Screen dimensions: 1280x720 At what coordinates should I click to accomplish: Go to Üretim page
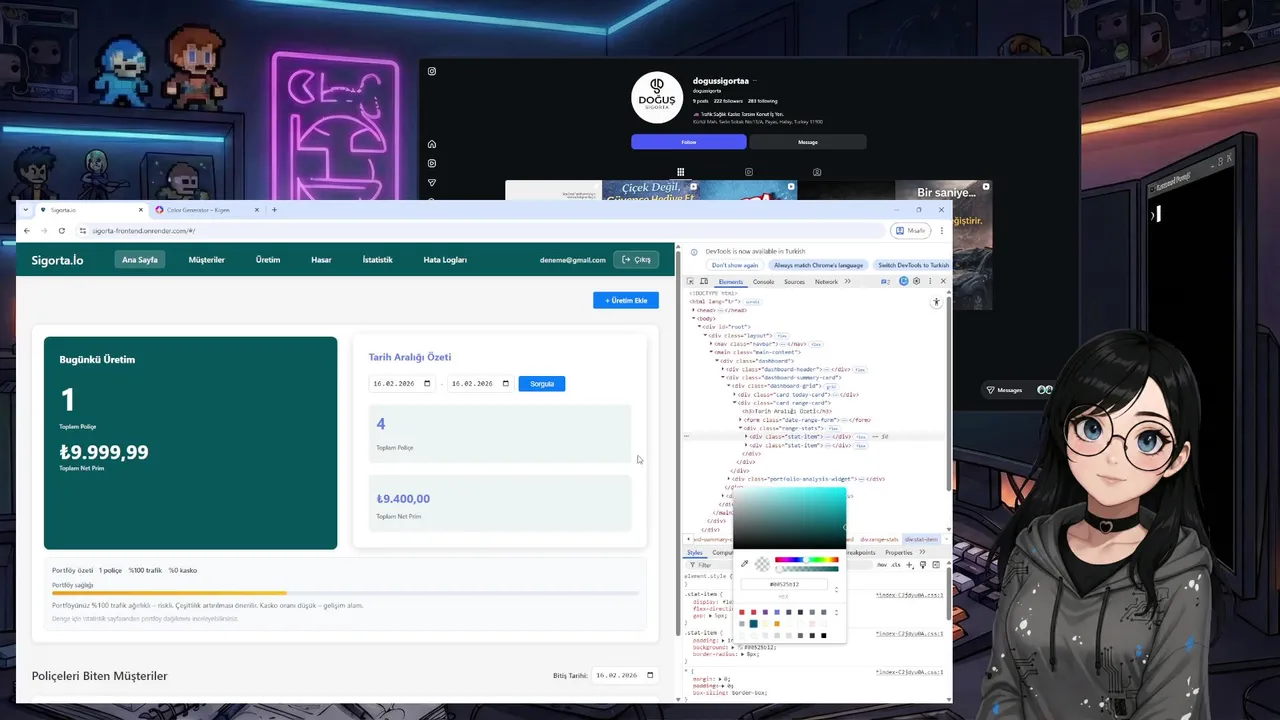(268, 260)
